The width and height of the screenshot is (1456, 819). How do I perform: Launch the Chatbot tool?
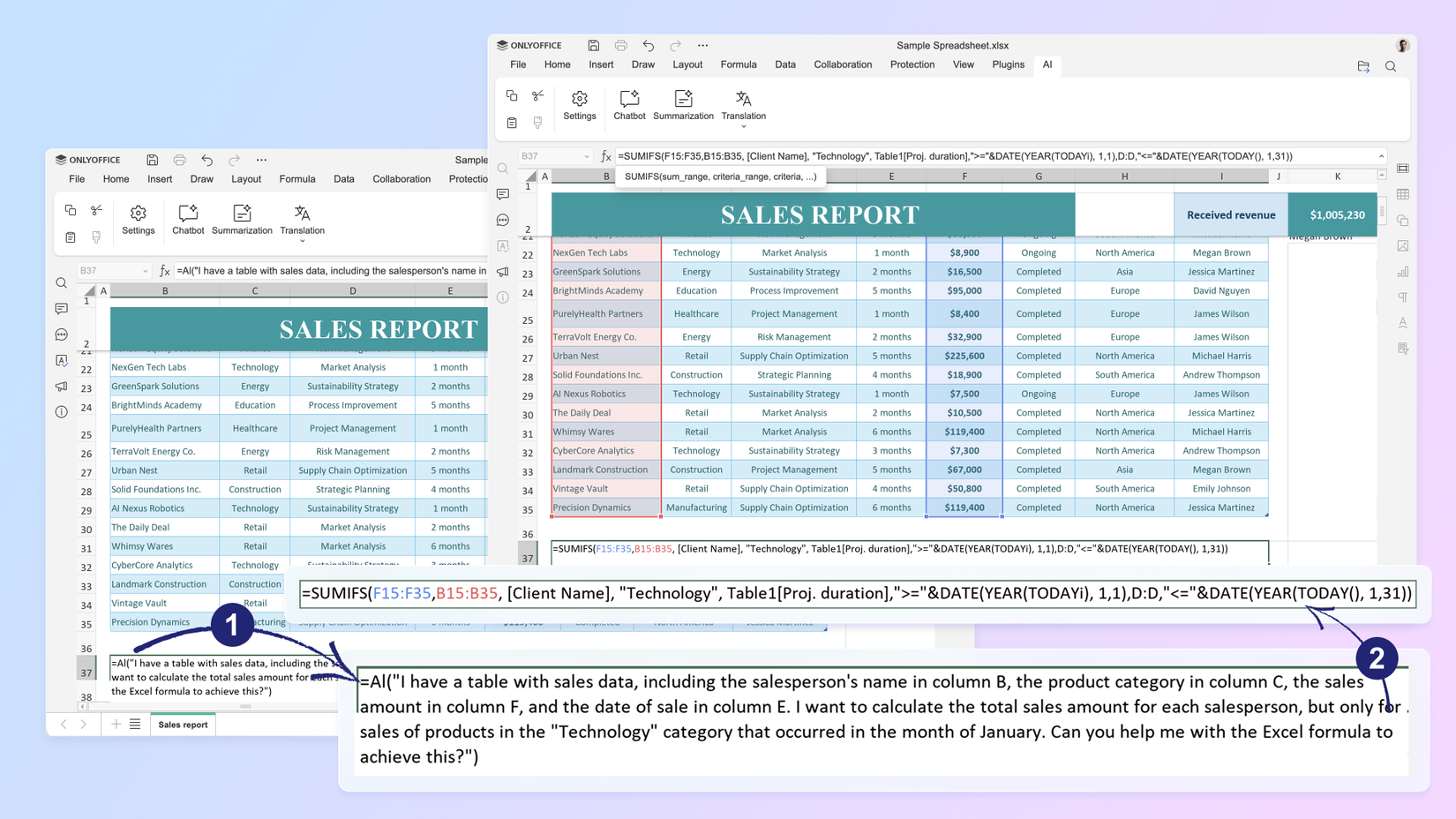[628, 104]
